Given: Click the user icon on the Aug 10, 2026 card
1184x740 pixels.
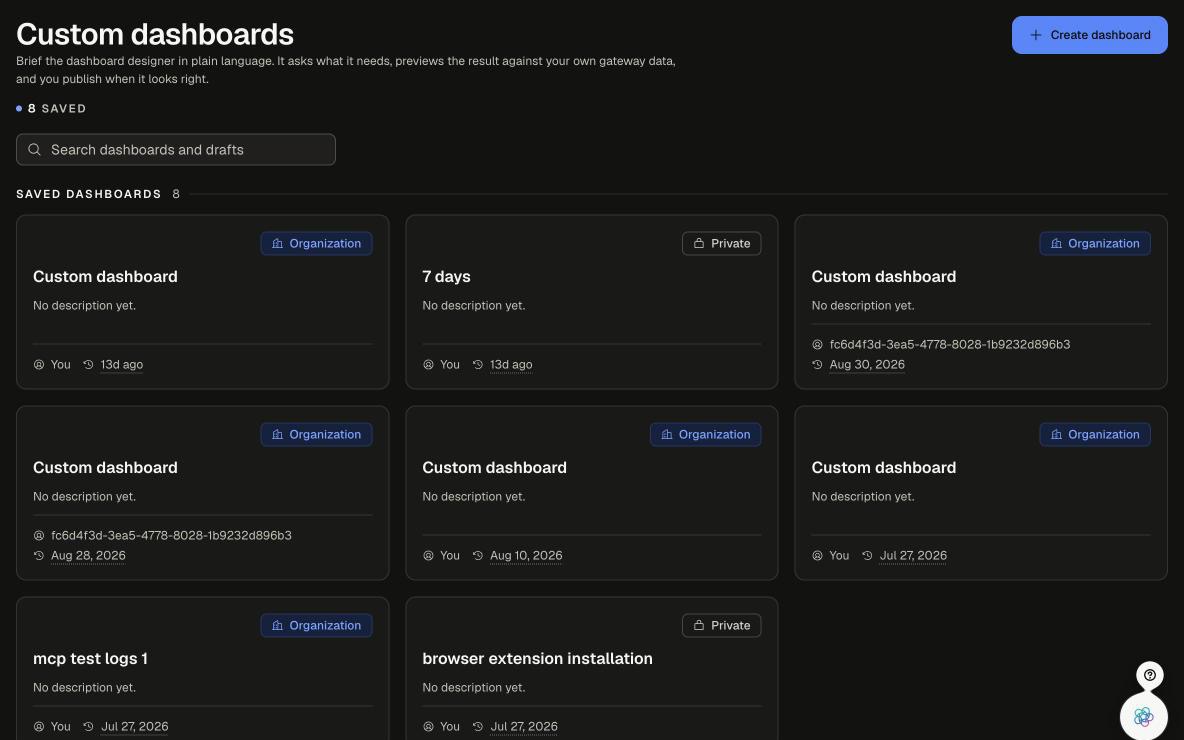Looking at the screenshot, I should pyautogui.click(x=428, y=556).
